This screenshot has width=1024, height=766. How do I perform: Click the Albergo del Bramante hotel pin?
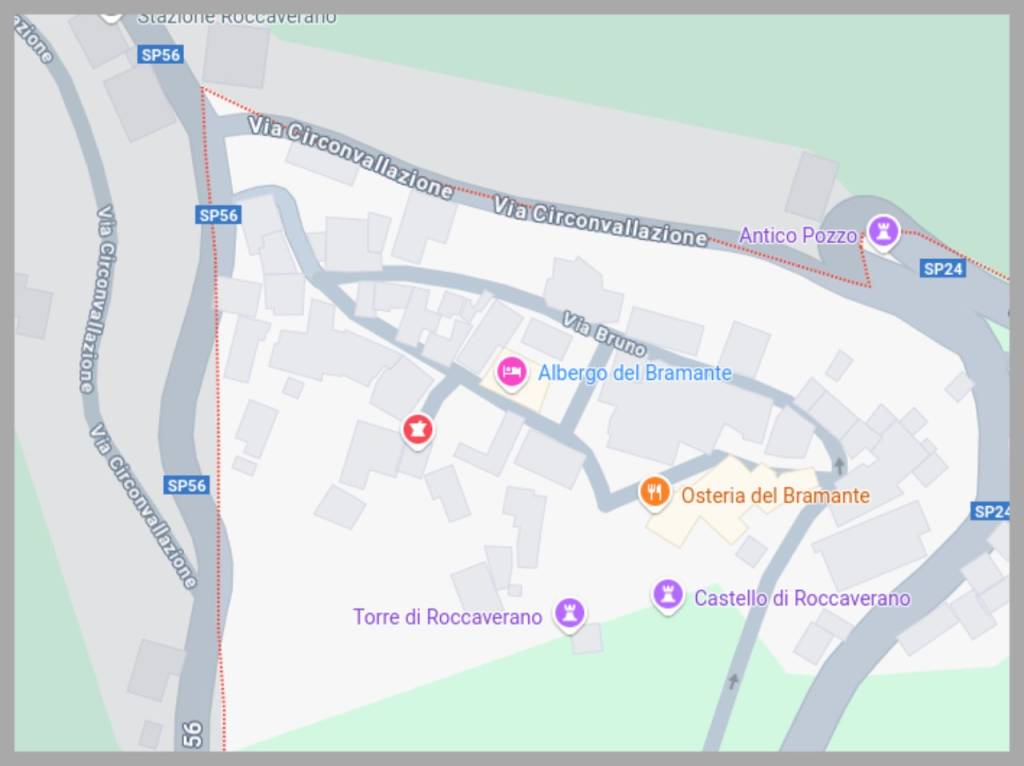[511, 373]
